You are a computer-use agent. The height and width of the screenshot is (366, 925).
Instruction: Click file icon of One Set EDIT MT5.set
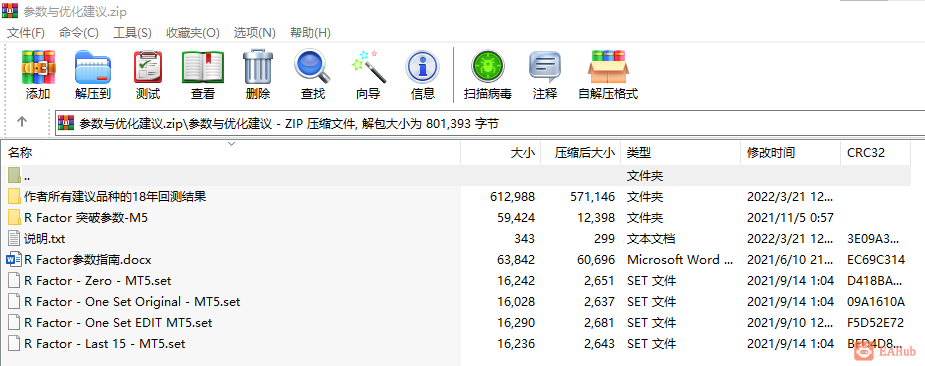pos(15,322)
